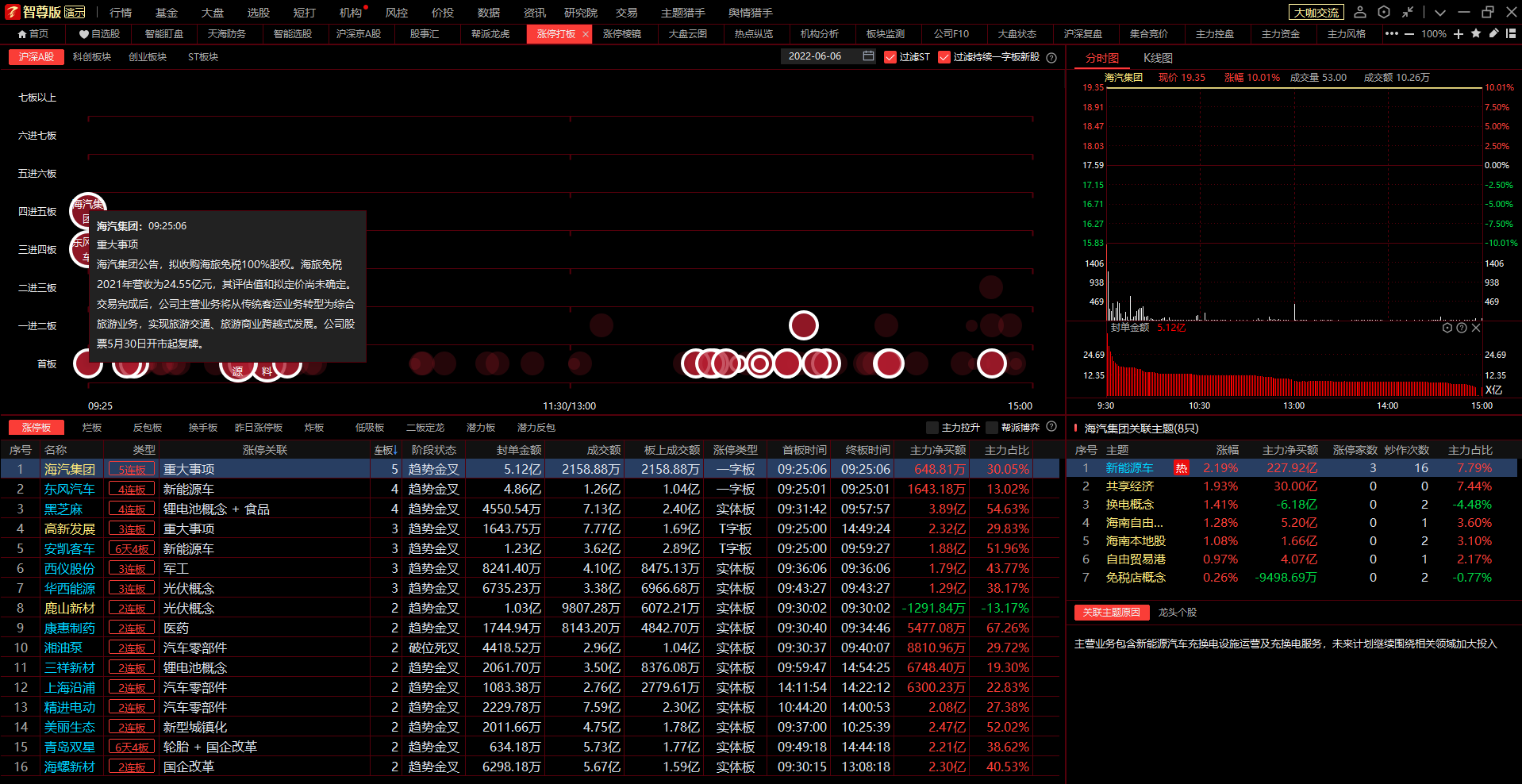Switch to the 炸板 list tab

click(314, 428)
